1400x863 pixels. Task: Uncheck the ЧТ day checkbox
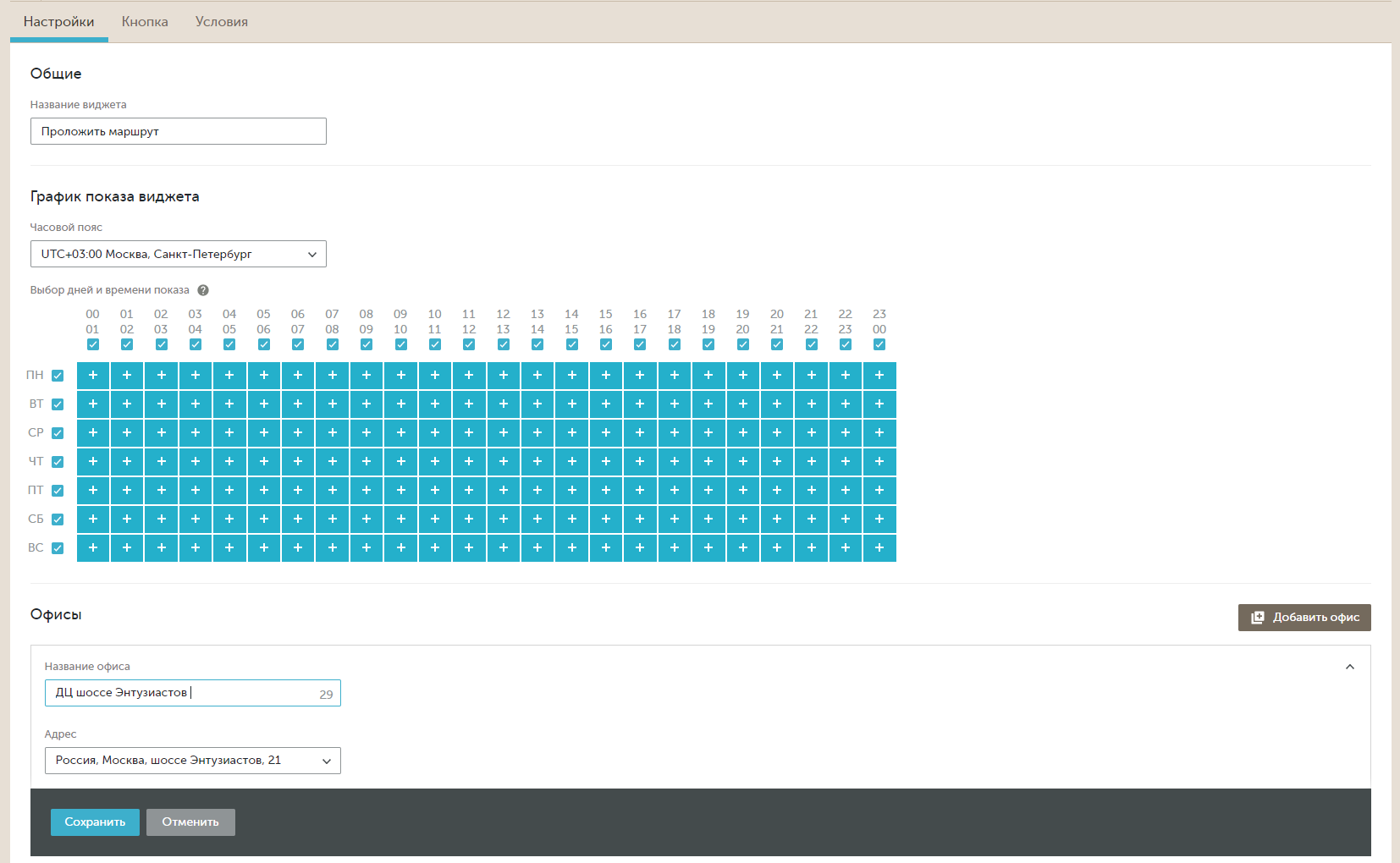[x=58, y=462]
